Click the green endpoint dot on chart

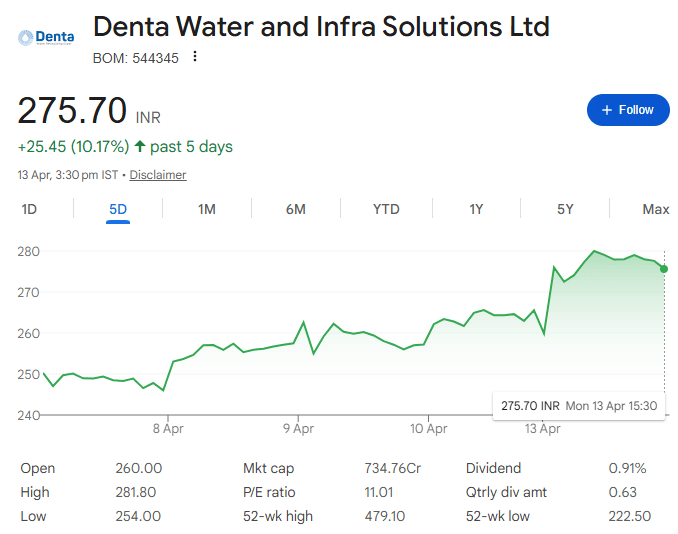(664, 268)
